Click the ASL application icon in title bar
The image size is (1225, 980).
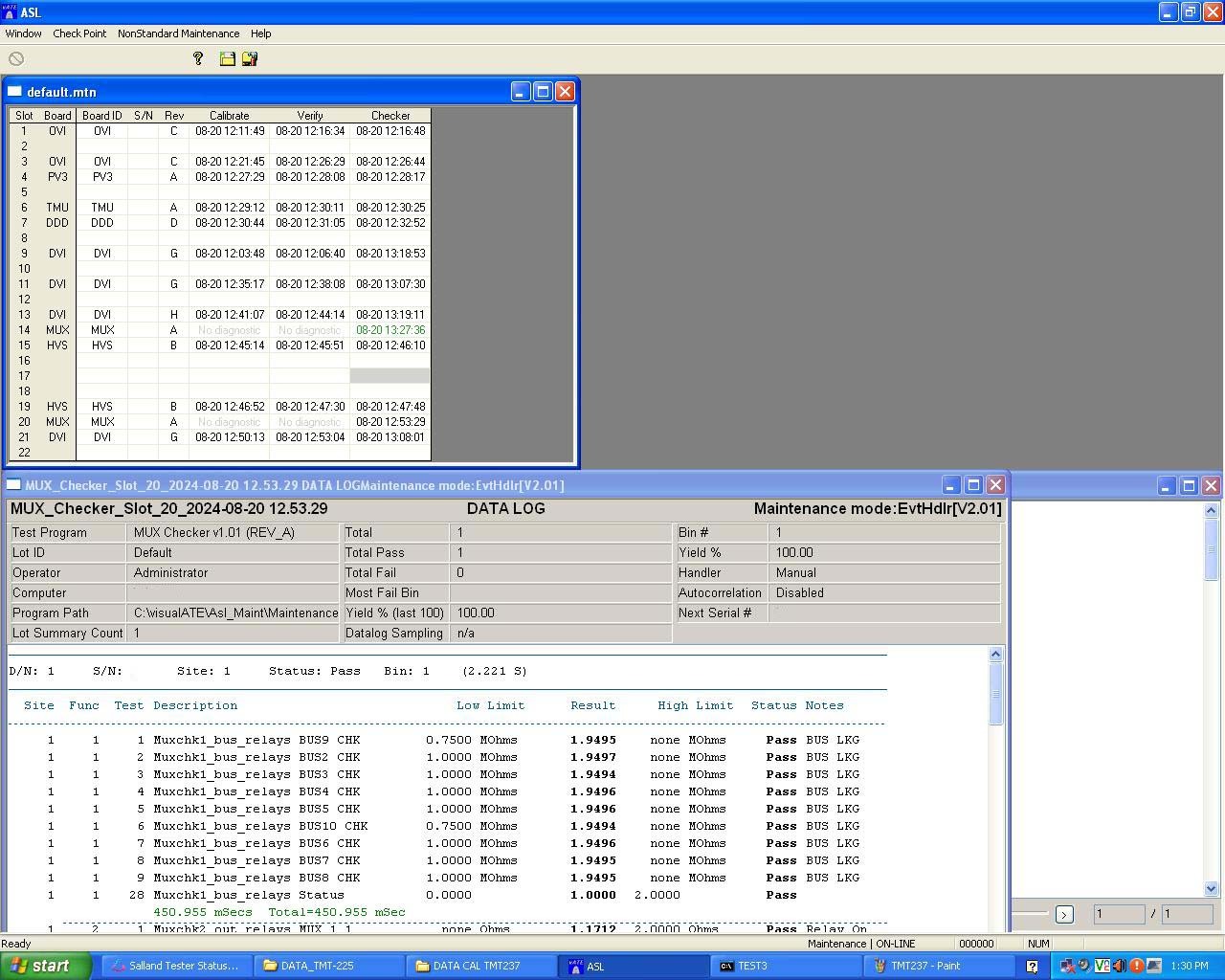pyautogui.click(x=10, y=11)
